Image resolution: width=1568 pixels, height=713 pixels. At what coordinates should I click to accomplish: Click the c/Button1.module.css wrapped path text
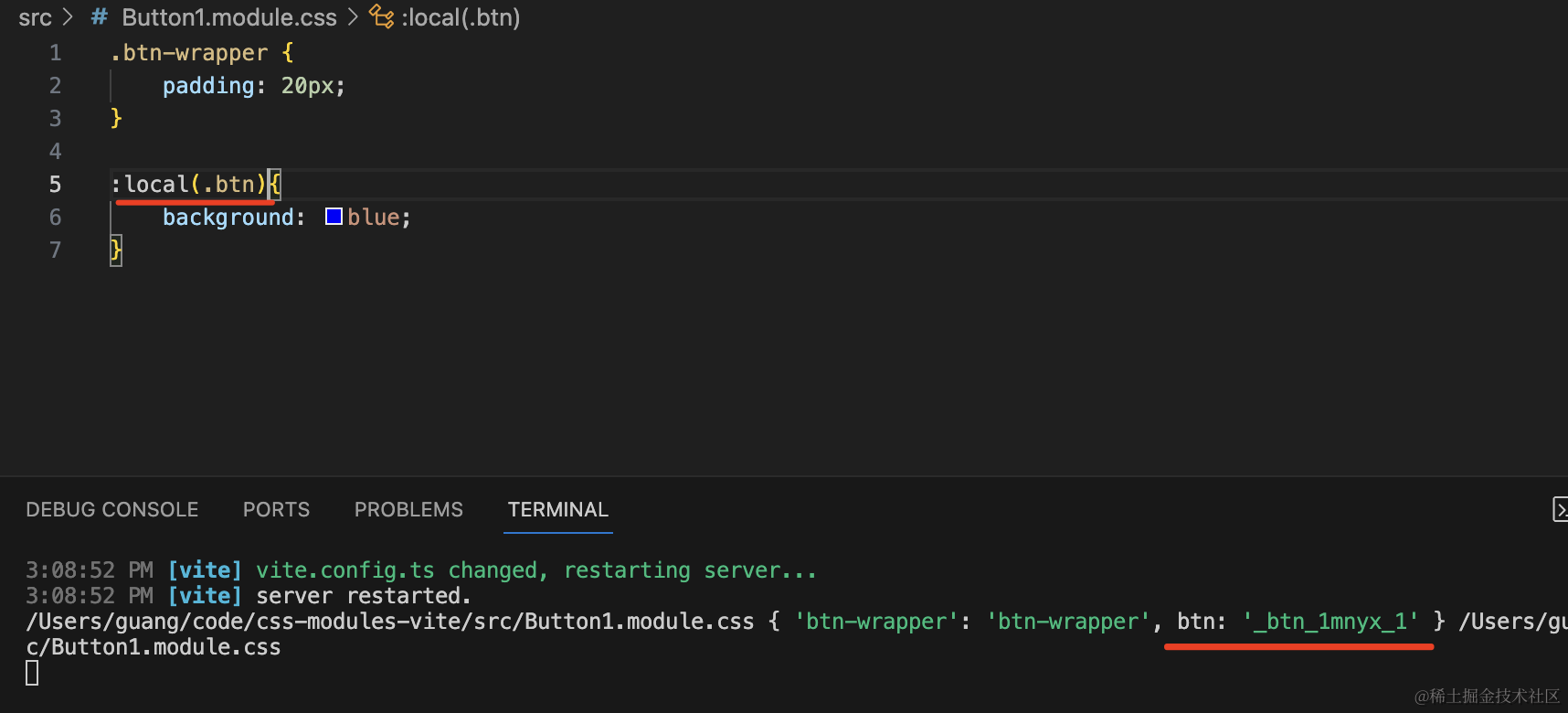pyautogui.click(x=154, y=647)
